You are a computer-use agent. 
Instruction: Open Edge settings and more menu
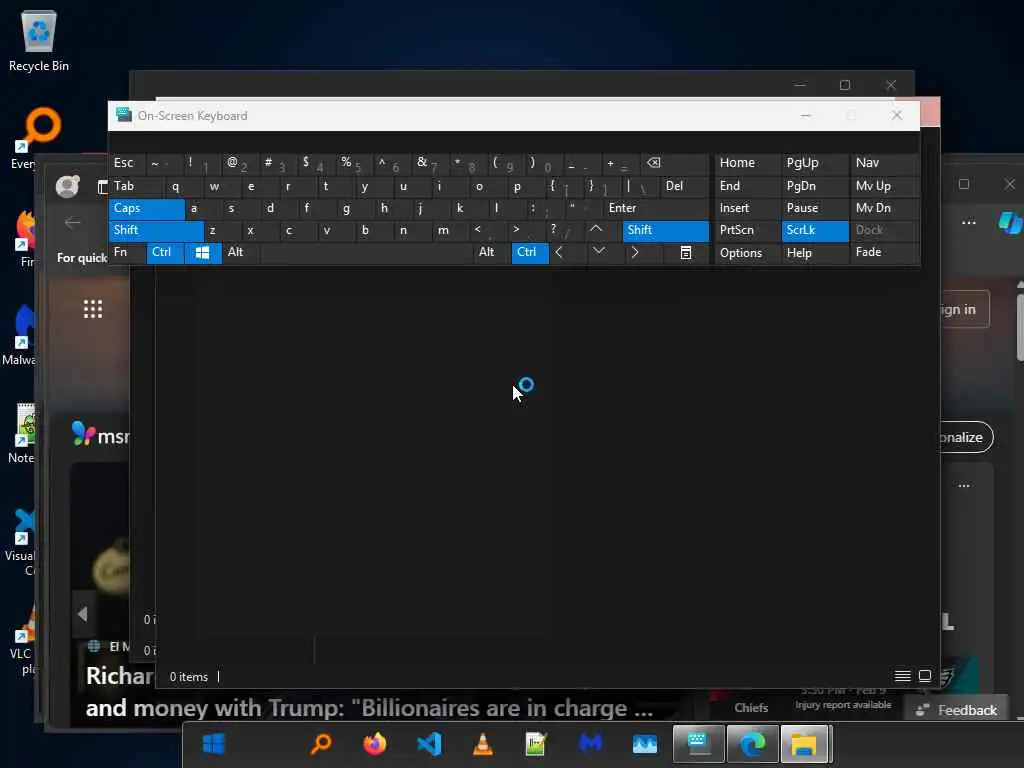tap(968, 223)
